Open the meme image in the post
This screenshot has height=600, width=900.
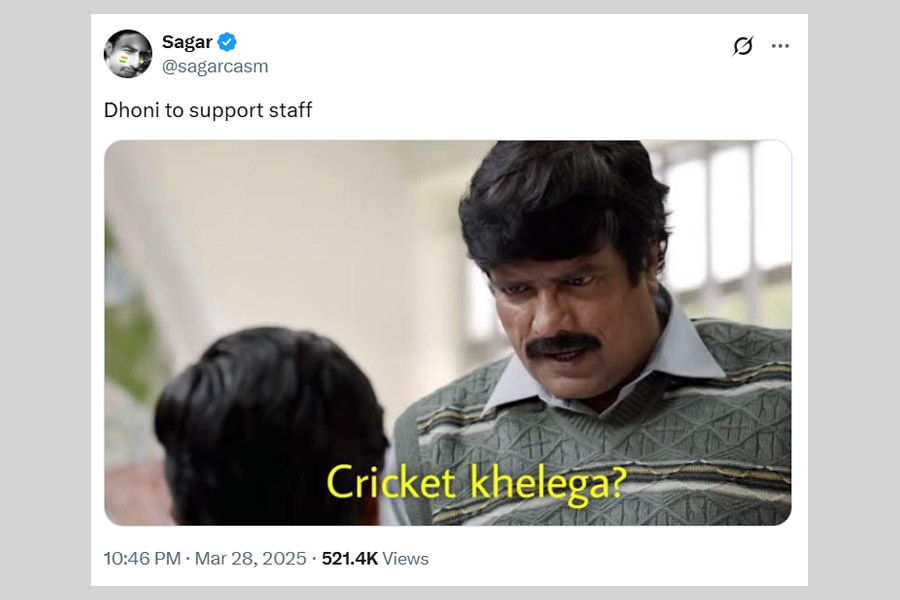447,332
